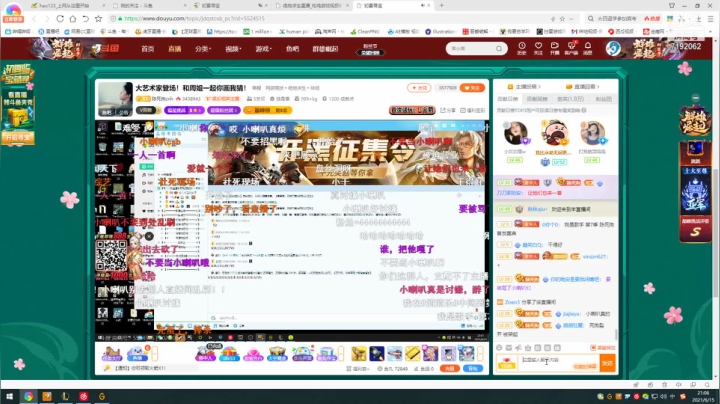This screenshot has height=404, width=720.
Task: Click the treasure chest open button on left
Action: click(17, 138)
